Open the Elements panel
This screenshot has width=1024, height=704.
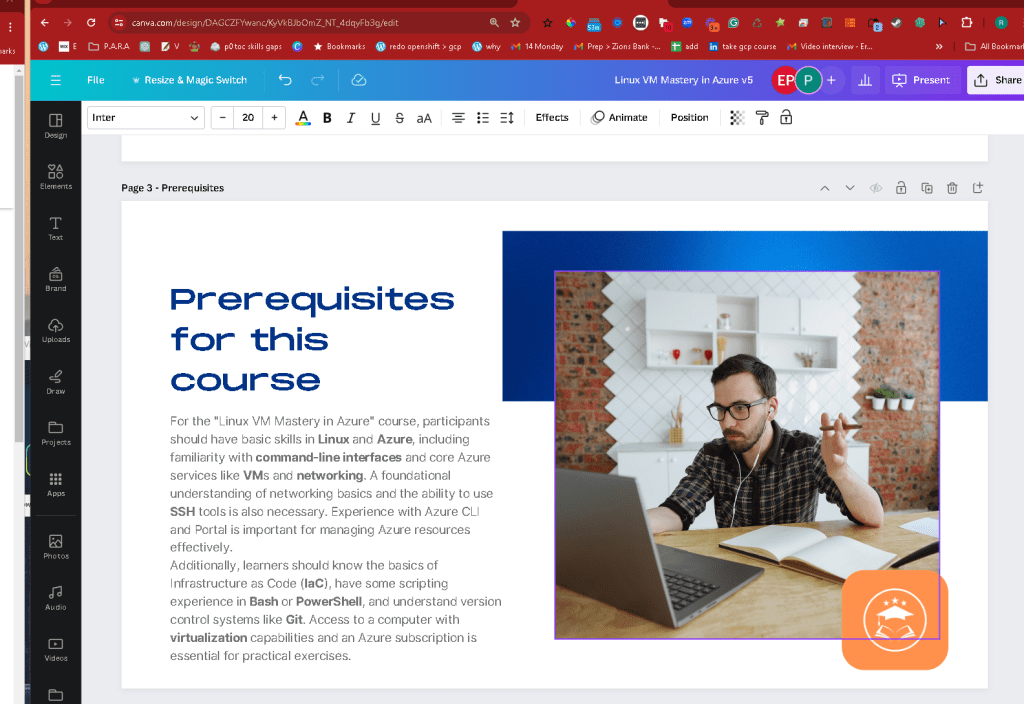pos(56,177)
